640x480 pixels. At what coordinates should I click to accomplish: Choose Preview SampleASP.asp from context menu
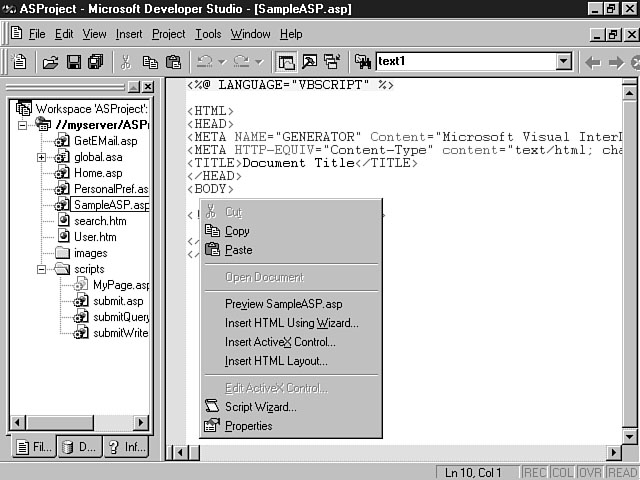pos(283,304)
